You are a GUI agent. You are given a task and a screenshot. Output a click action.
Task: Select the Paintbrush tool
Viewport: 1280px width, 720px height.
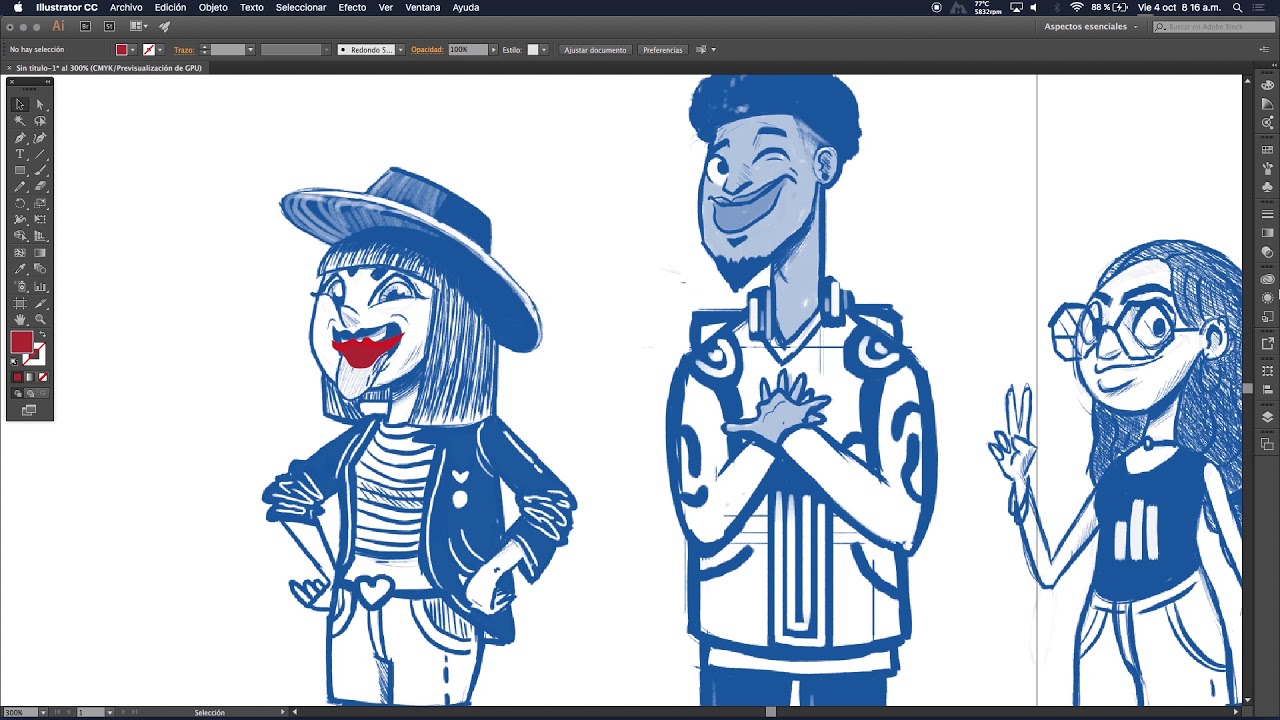(40, 170)
